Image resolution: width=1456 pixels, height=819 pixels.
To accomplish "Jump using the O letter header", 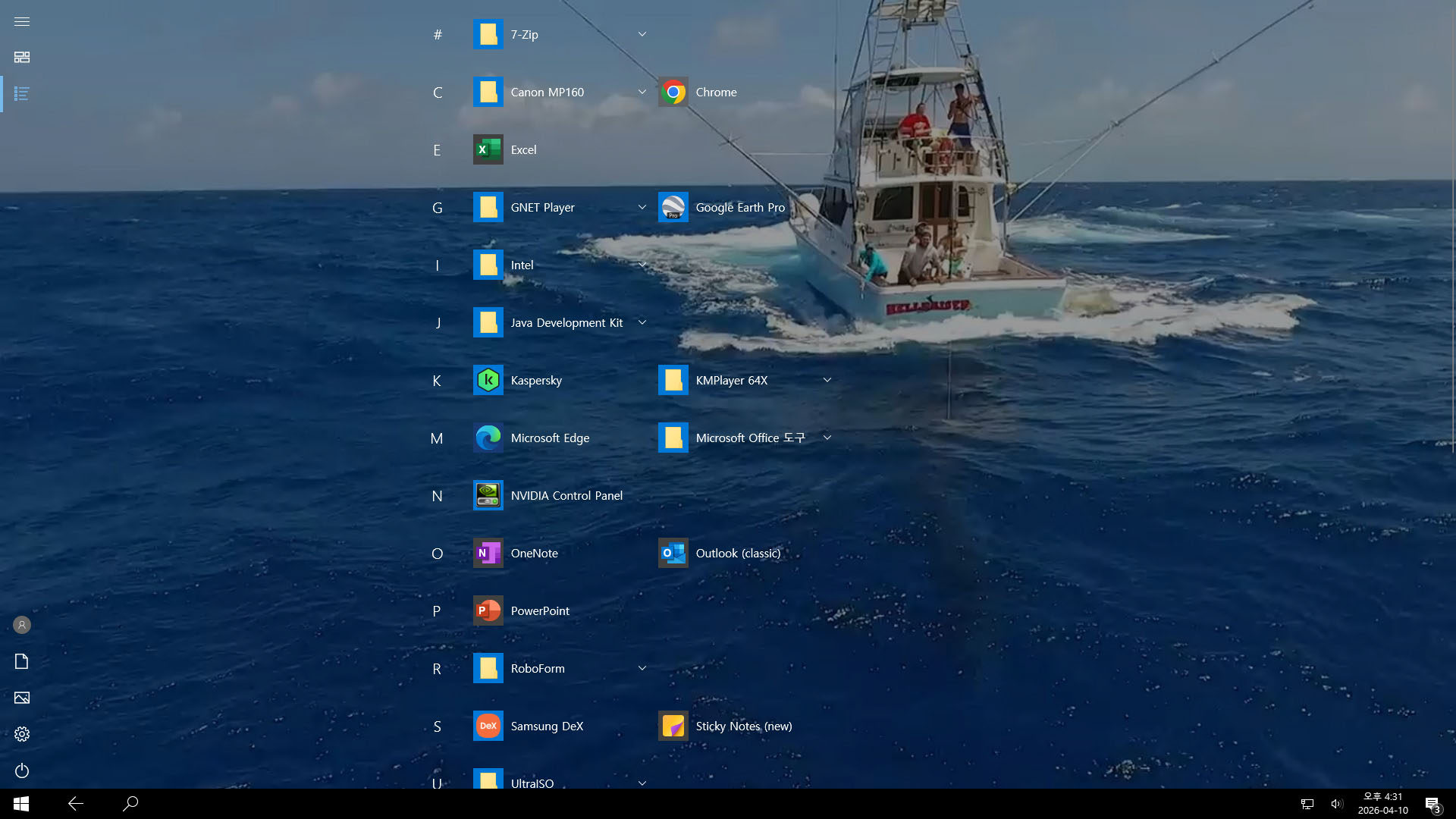I will [438, 554].
